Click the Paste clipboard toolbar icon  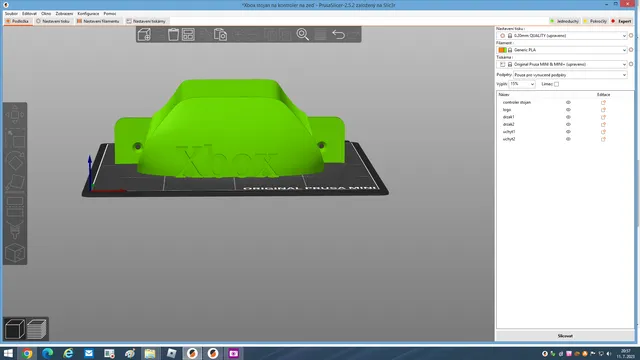coord(220,35)
